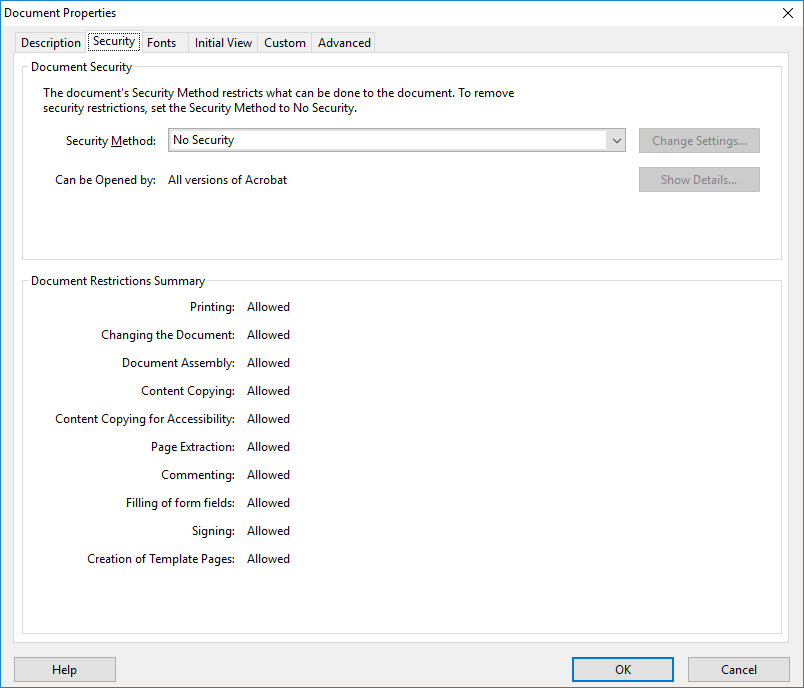The height and width of the screenshot is (688, 804).
Task: Click the Commenting label
Action: click(x=198, y=475)
